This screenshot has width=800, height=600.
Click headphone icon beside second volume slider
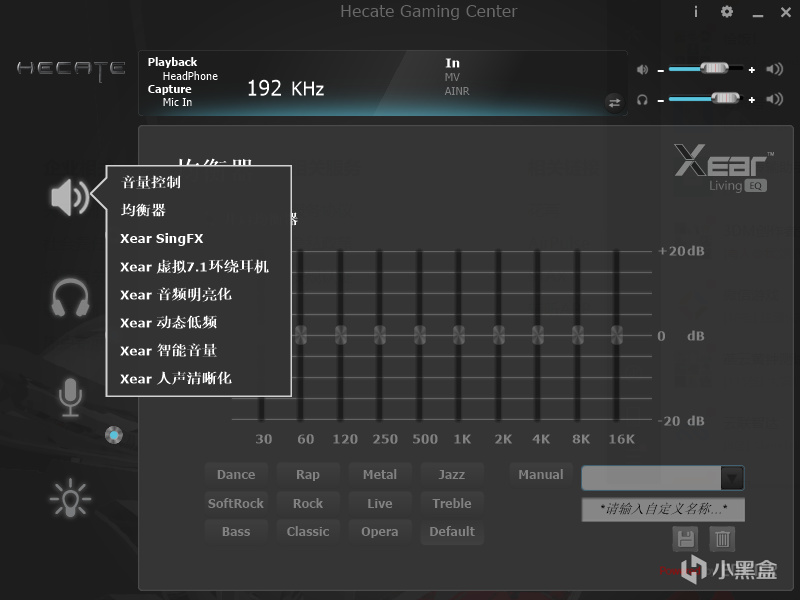click(x=642, y=99)
